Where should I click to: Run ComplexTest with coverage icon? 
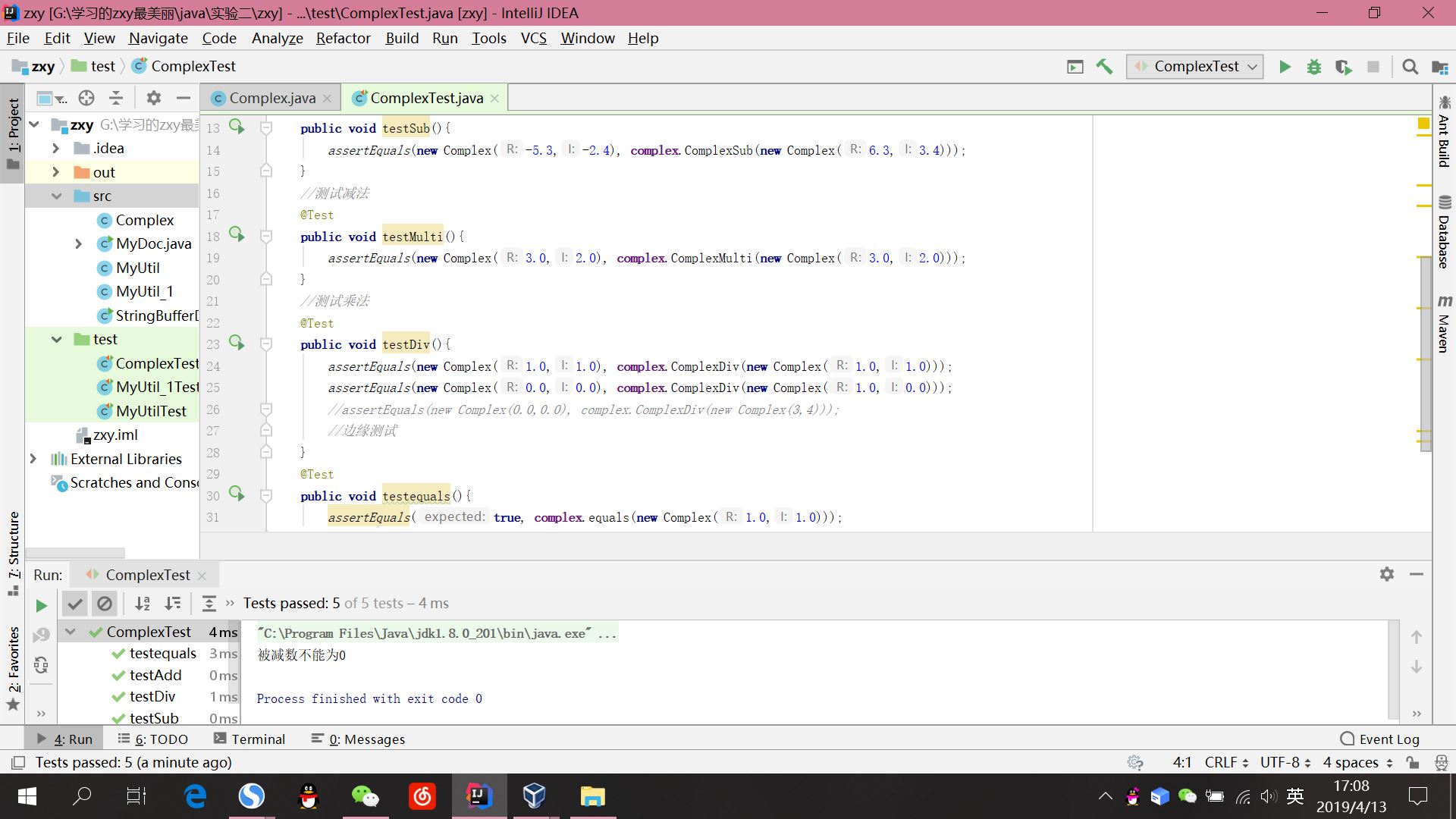(x=1344, y=67)
